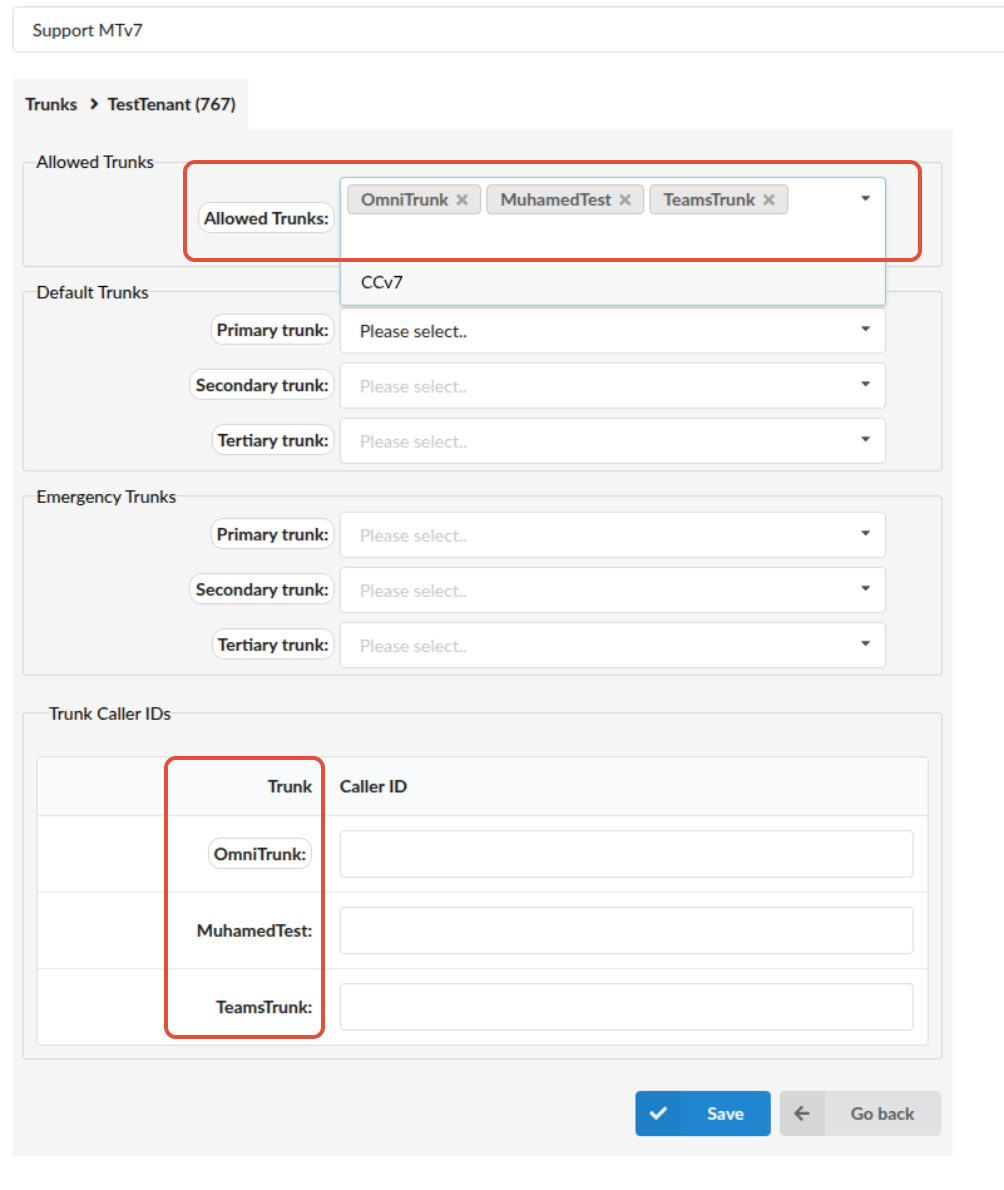
Task: Click the OmniTrunk tag label
Action: click(x=404, y=200)
